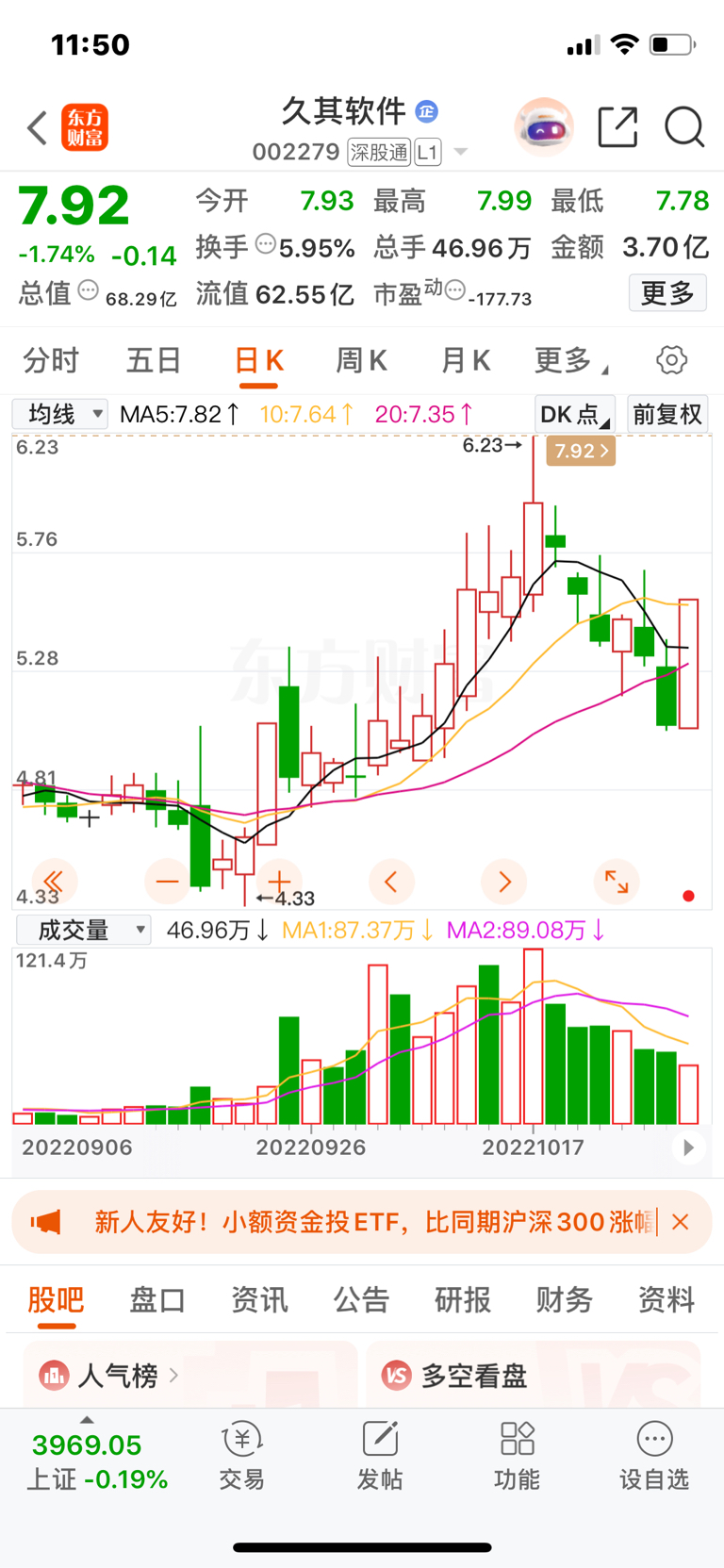The height and width of the screenshot is (1568, 724).
Task: Open the 新人友好 ETF banner text
Action: [374, 1222]
